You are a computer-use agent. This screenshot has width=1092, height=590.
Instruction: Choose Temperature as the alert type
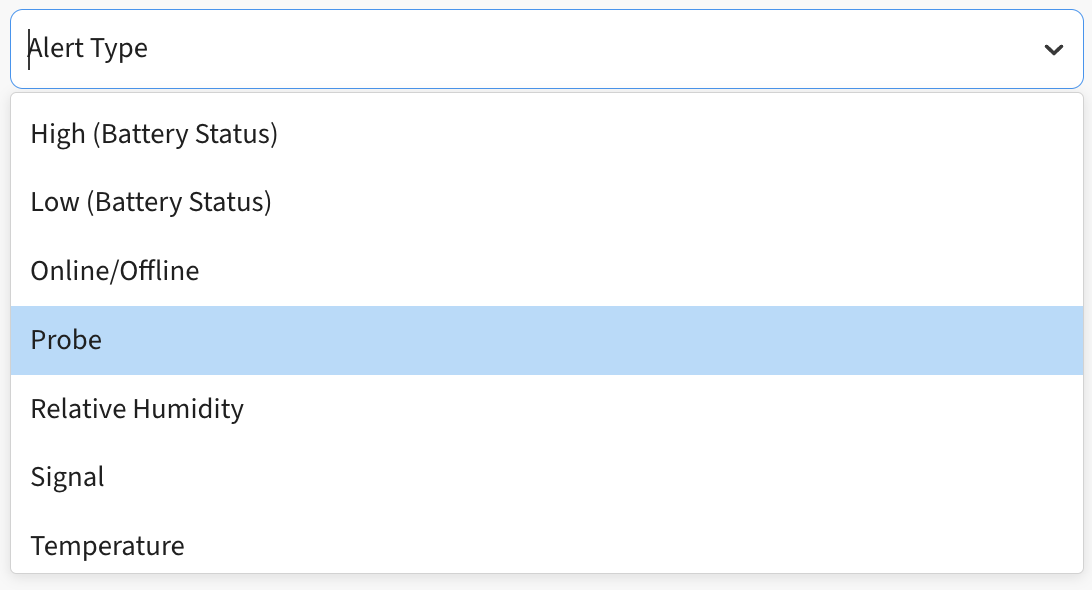click(x=107, y=546)
